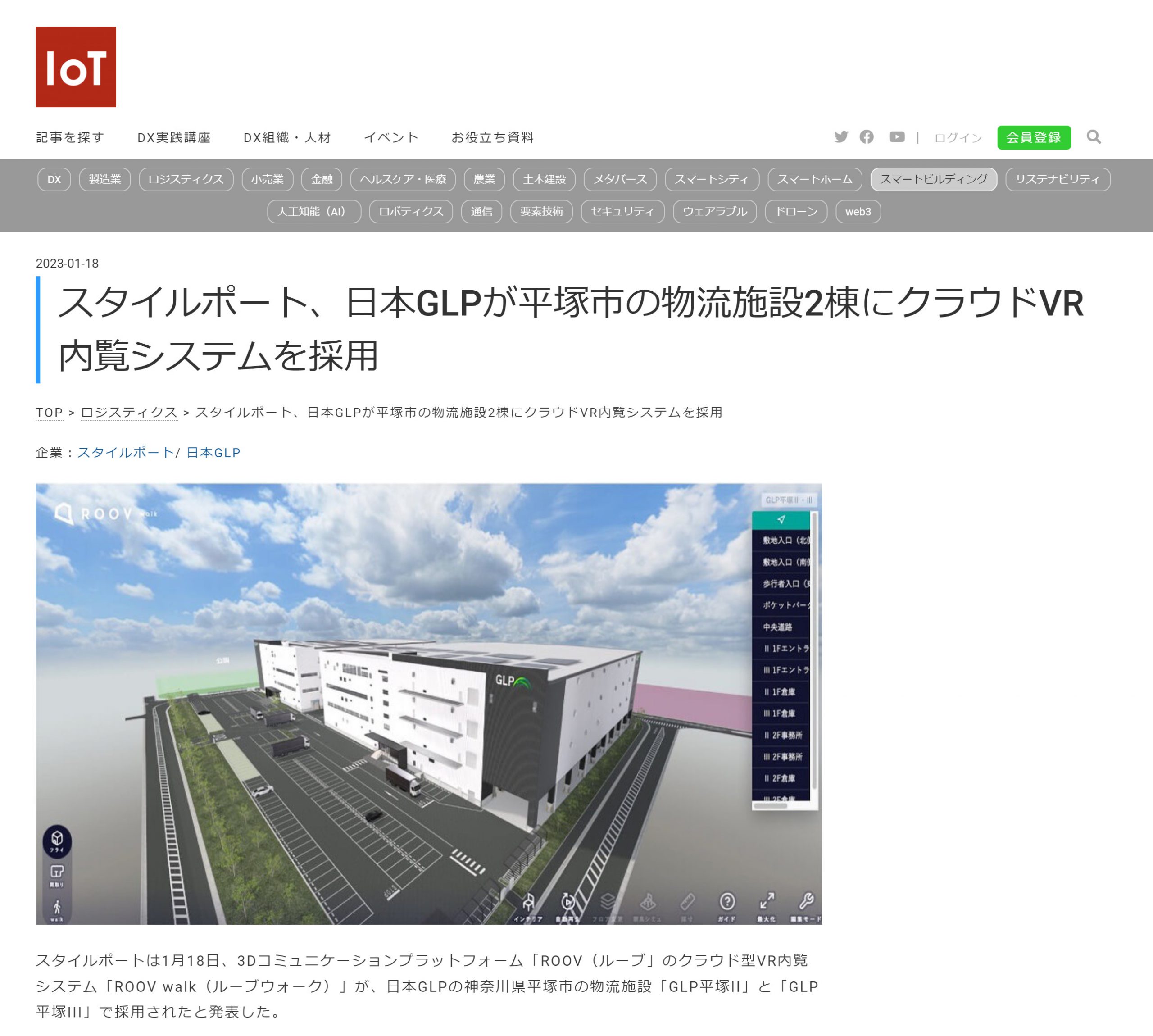Select the メタバース category tag

point(620,179)
